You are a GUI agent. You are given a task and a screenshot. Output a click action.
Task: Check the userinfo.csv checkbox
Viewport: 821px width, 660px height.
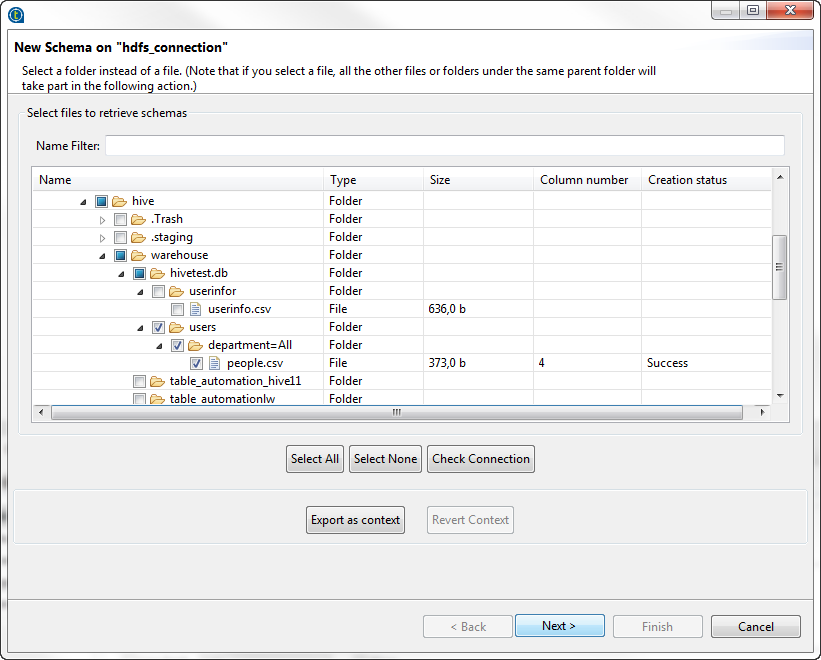pos(177,309)
